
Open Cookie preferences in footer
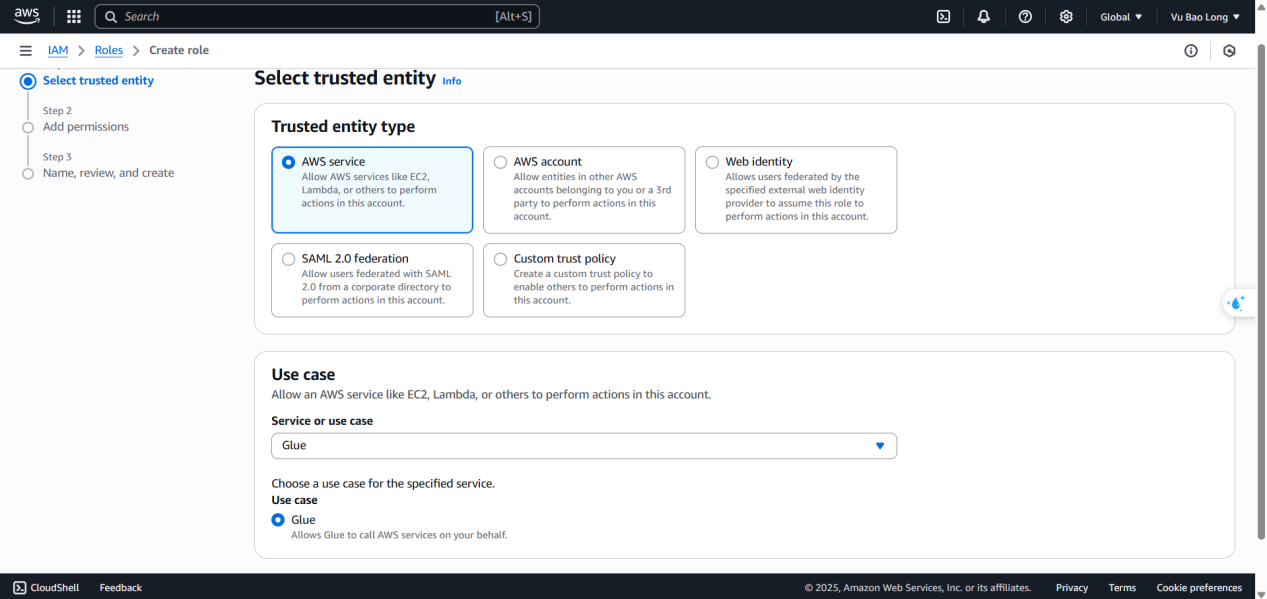(x=1199, y=588)
